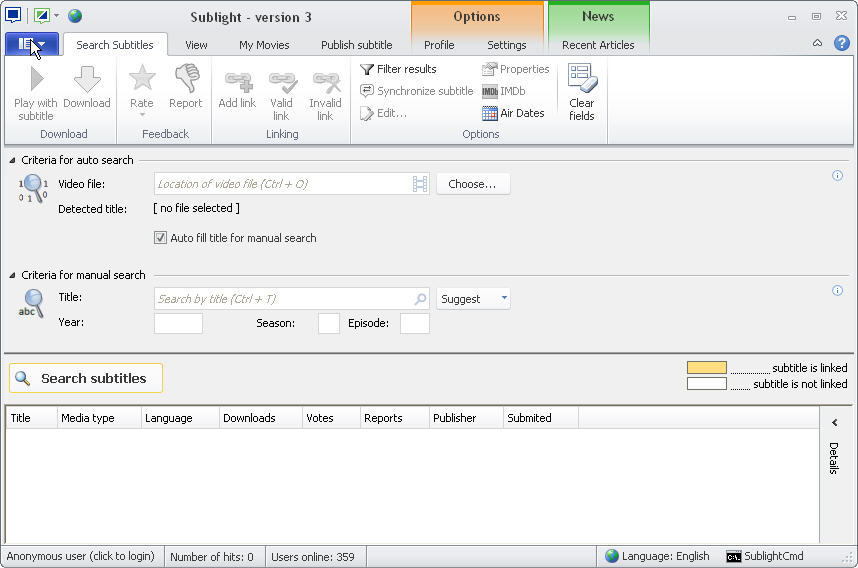Image resolution: width=858 pixels, height=568 pixels.
Task: Open subtitle Properties option
Action: [515, 69]
